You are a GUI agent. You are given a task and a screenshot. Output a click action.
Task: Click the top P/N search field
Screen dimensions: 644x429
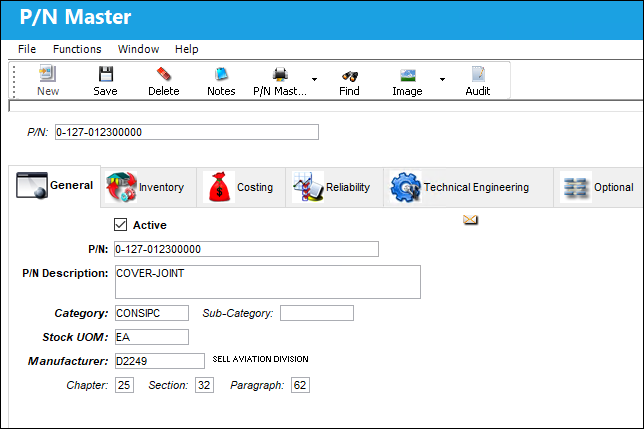point(187,132)
